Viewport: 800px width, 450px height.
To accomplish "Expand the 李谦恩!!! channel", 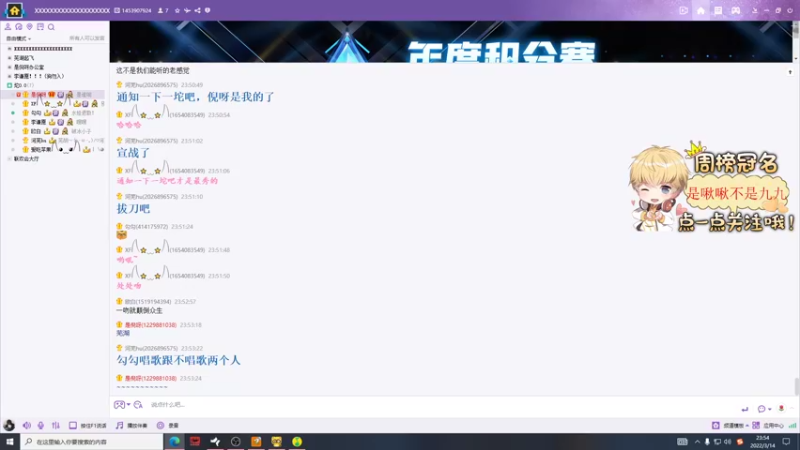I will click(9, 77).
